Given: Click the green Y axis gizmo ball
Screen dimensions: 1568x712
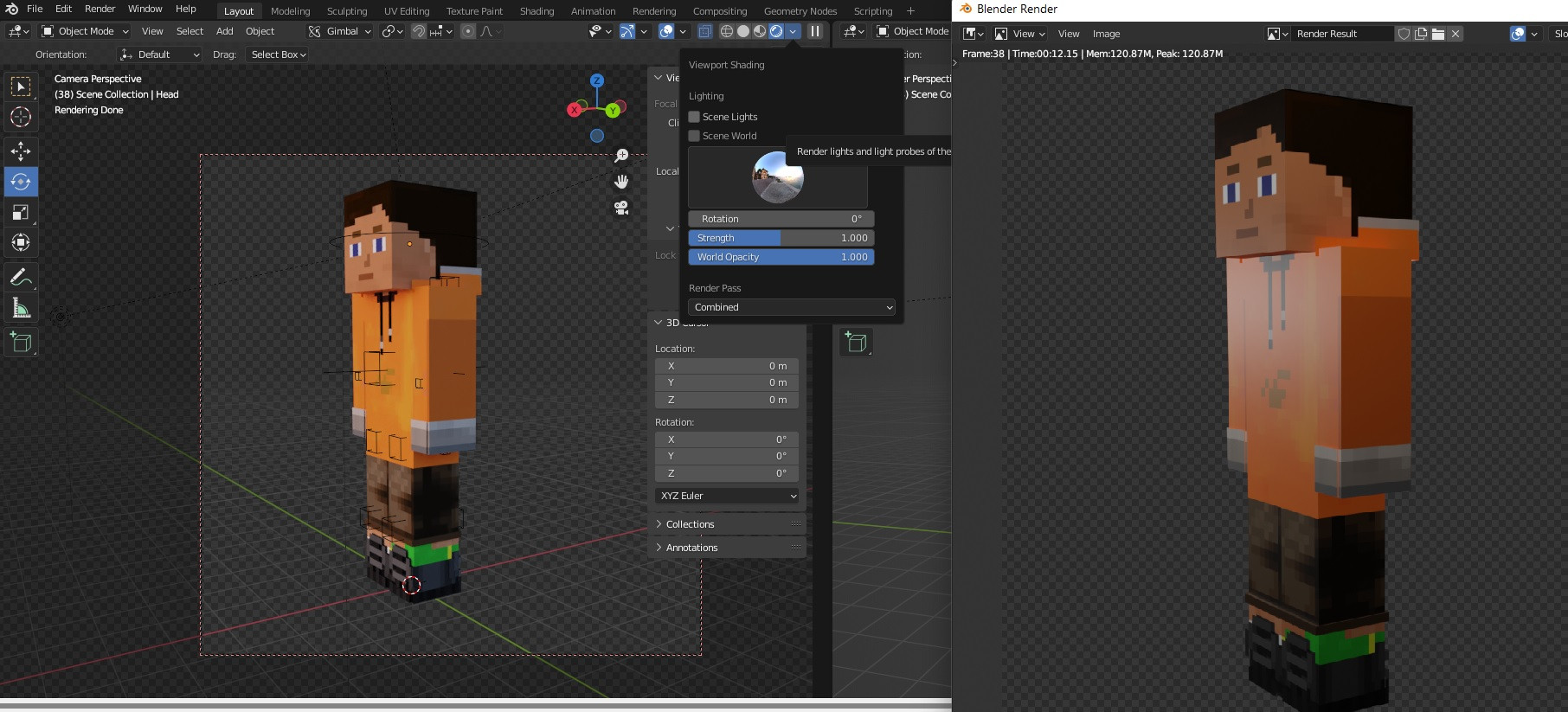Looking at the screenshot, I should click(613, 110).
